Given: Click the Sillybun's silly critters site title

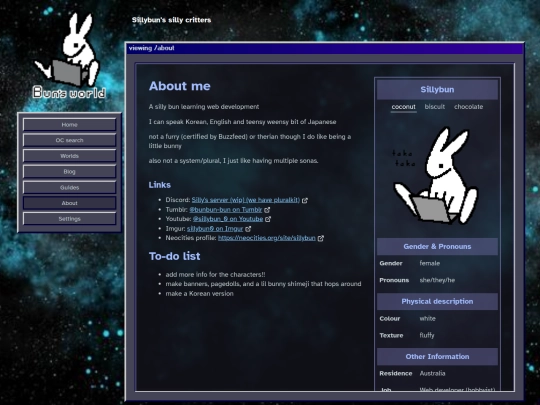Looking at the screenshot, I should (172, 20).
